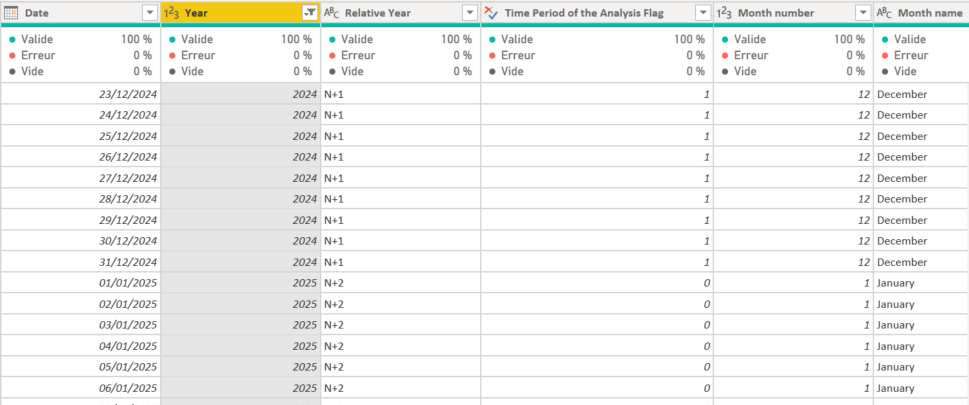Click the N+1 cell in the 31/12/2024 row
This screenshot has height=405, width=969.
[x=400, y=262]
